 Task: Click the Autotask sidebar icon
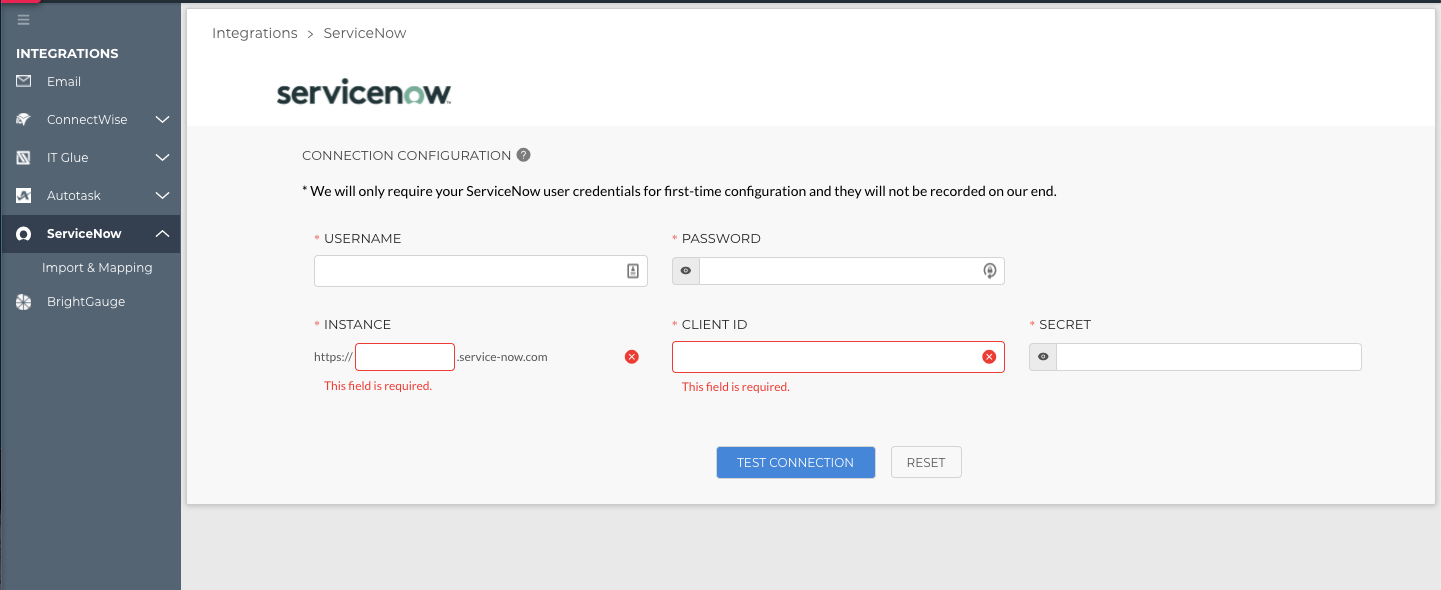pyautogui.click(x=24, y=196)
